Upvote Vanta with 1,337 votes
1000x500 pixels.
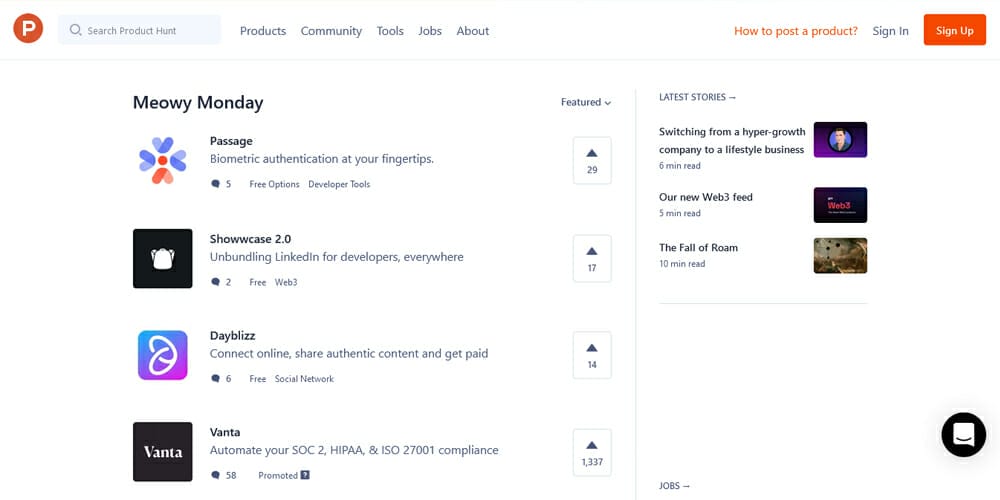[x=592, y=452]
